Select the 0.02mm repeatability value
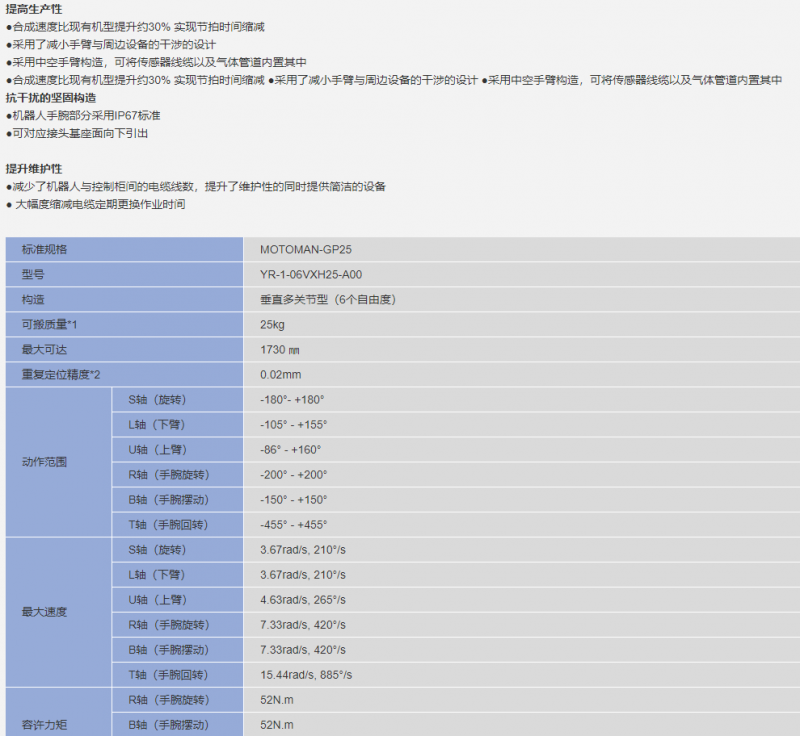This screenshot has height=736, width=800. (281, 374)
